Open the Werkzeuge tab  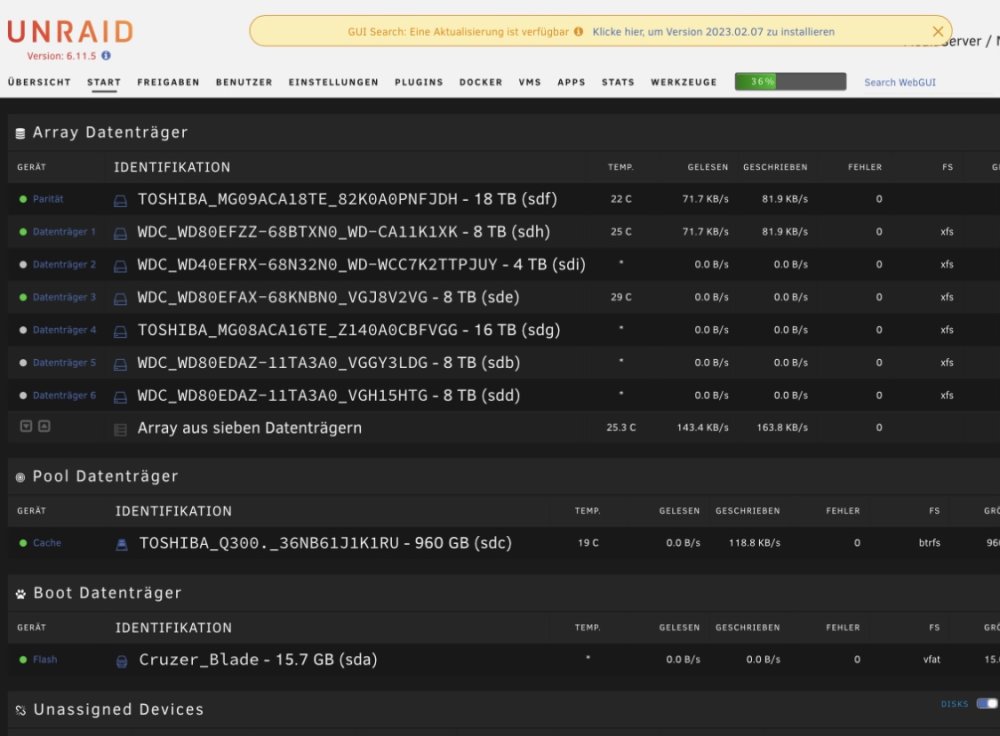click(x=684, y=82)
